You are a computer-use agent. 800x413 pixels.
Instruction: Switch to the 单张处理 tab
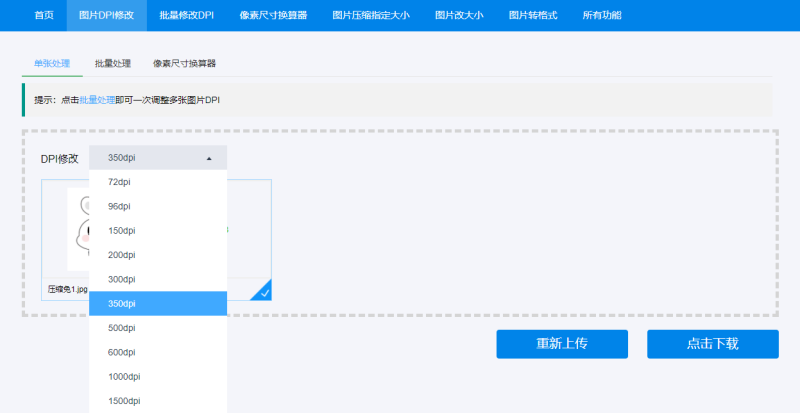pos(52,64)
